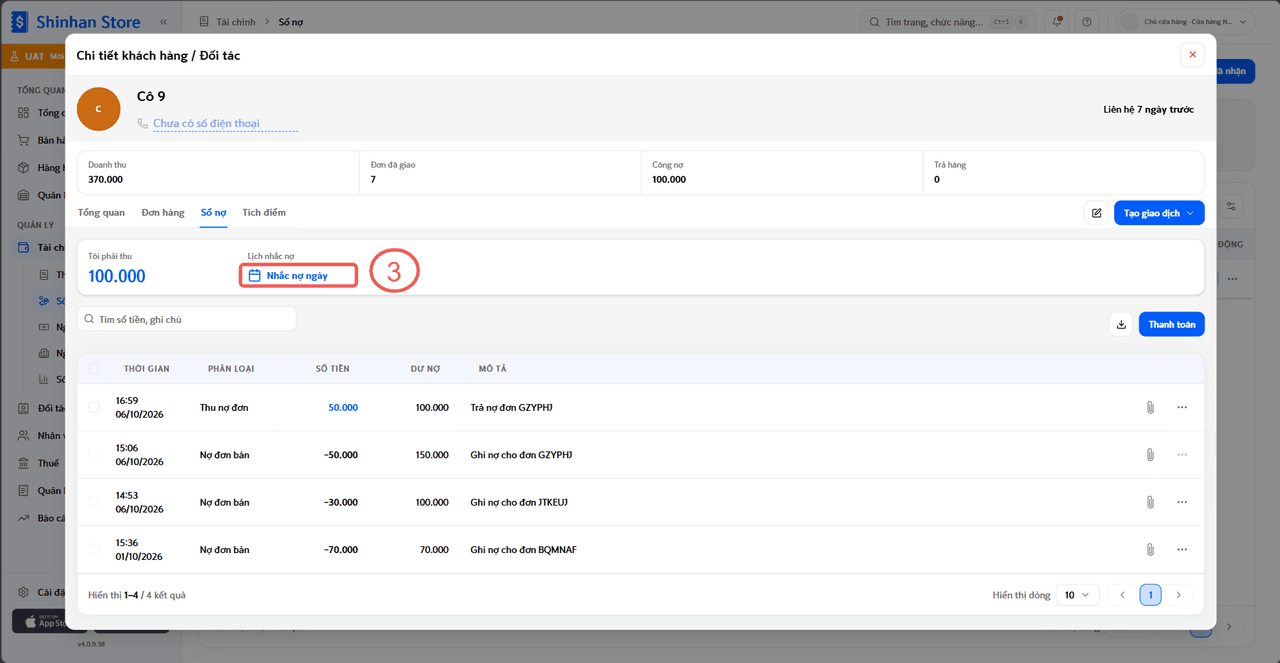Screen dimensions: 1280x663
Task: Tick the select-all checkbox in table header
Action: pos(94,369)
